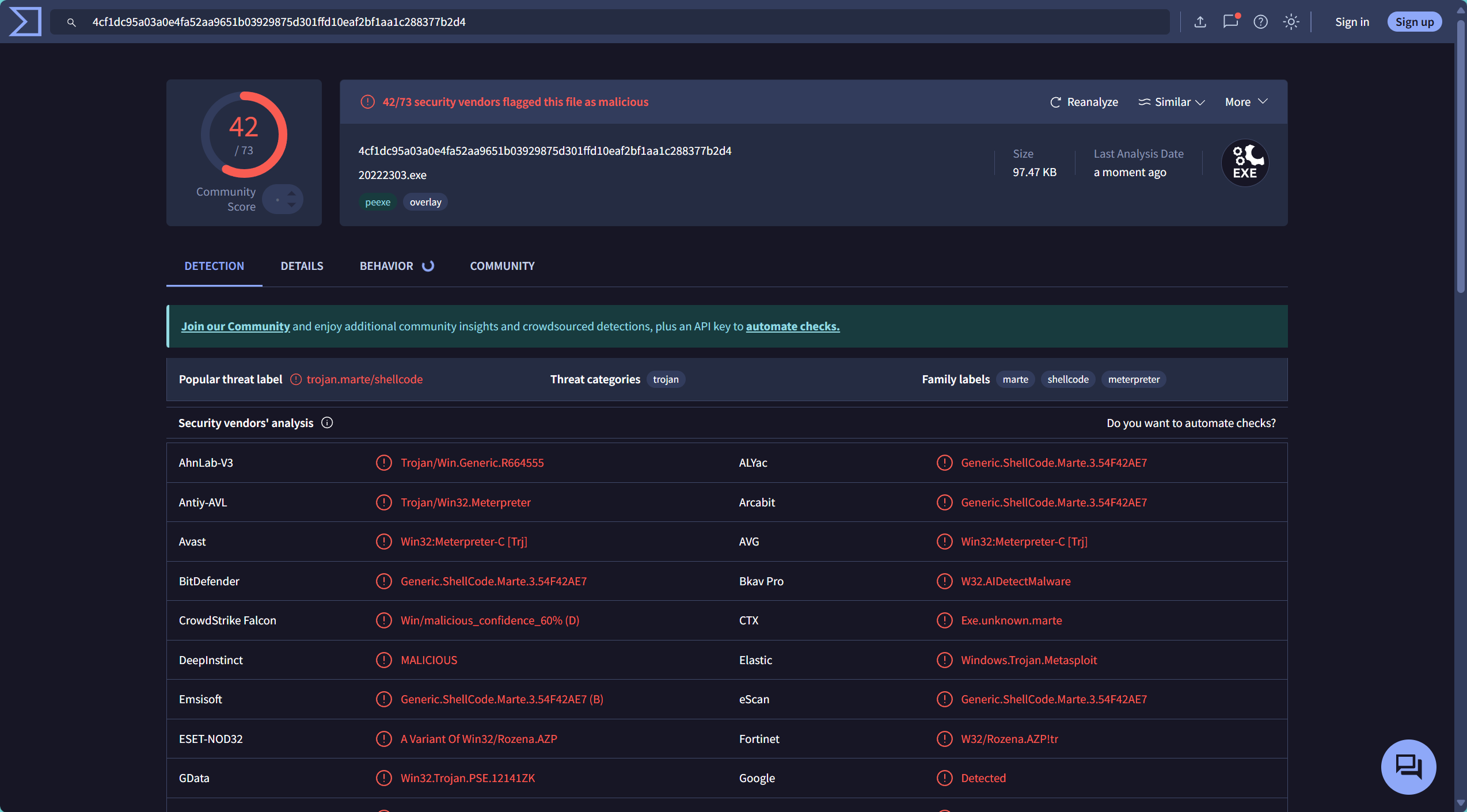Image resolution: width=1467 pixels, height=812 pixels.
Task: Click the overlay tag
Action: pos(425,202)
